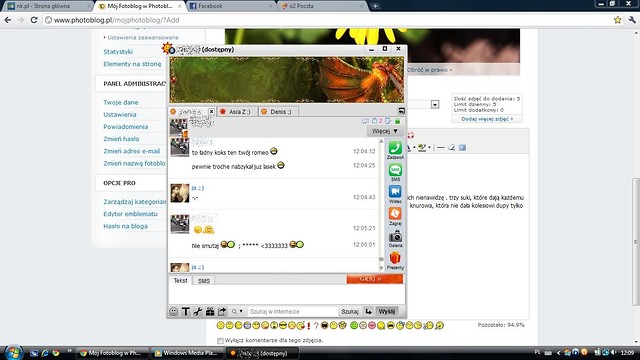Open the Dodaj więcej zdjęć link
This screenshot has width=640, height=360.
tap(487, 119)
